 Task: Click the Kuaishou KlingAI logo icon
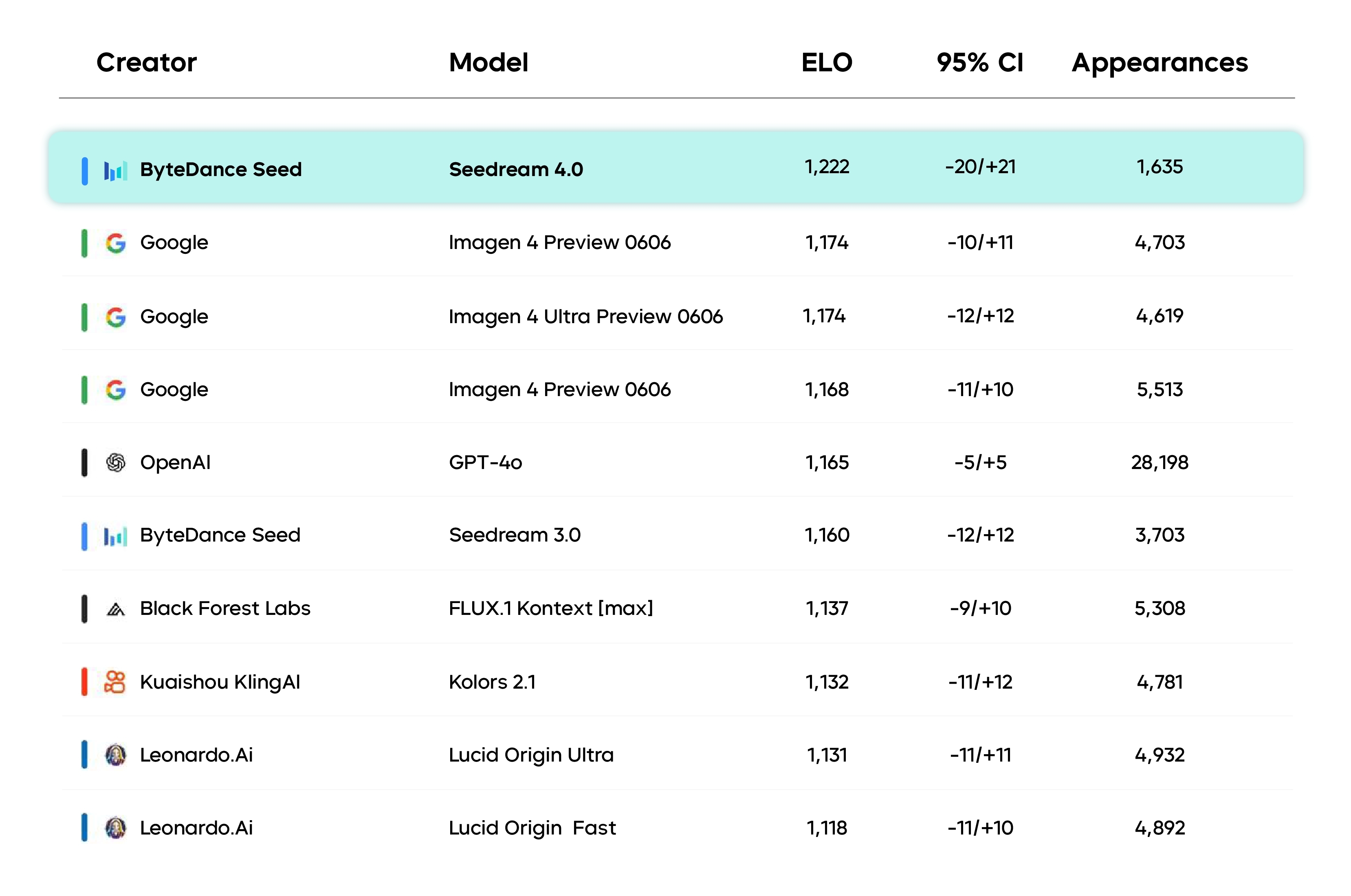[115, 682]
